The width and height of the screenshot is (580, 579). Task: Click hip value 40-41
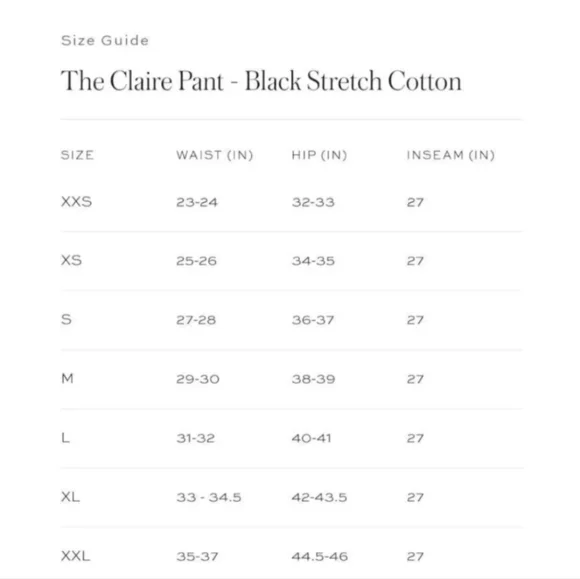[311, 438]
